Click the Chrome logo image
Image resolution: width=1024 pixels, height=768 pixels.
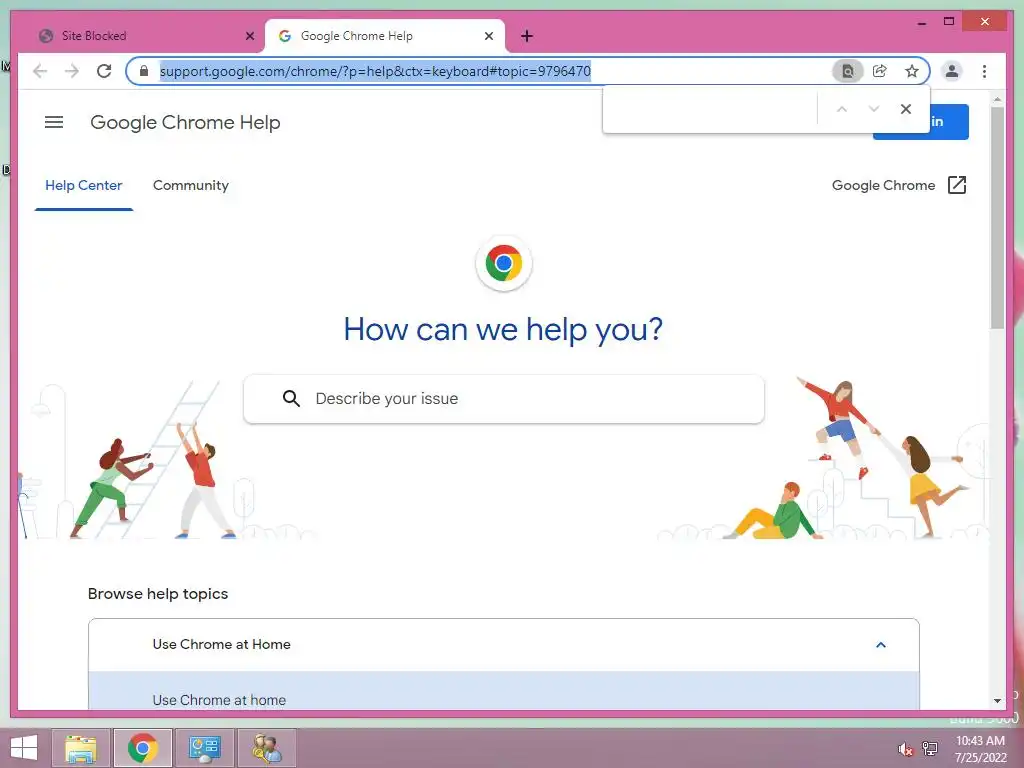504,263
